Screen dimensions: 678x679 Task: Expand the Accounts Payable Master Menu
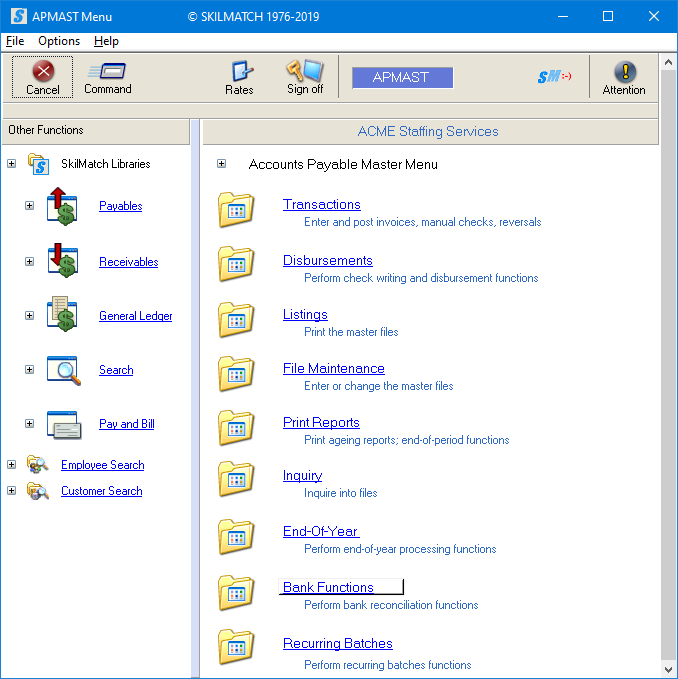(222, 164)
